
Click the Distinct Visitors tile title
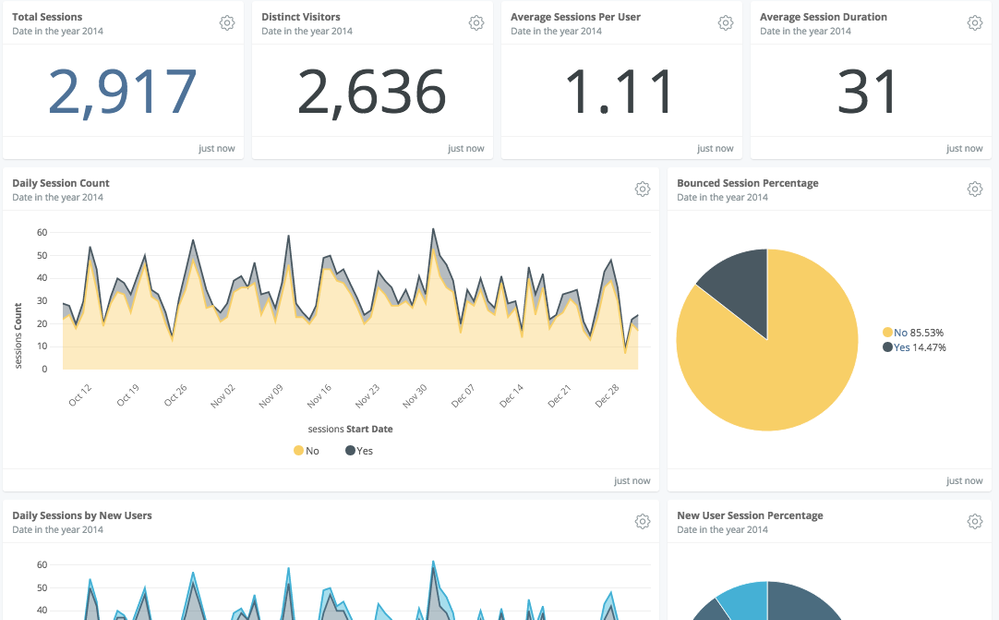coord(301,17)
